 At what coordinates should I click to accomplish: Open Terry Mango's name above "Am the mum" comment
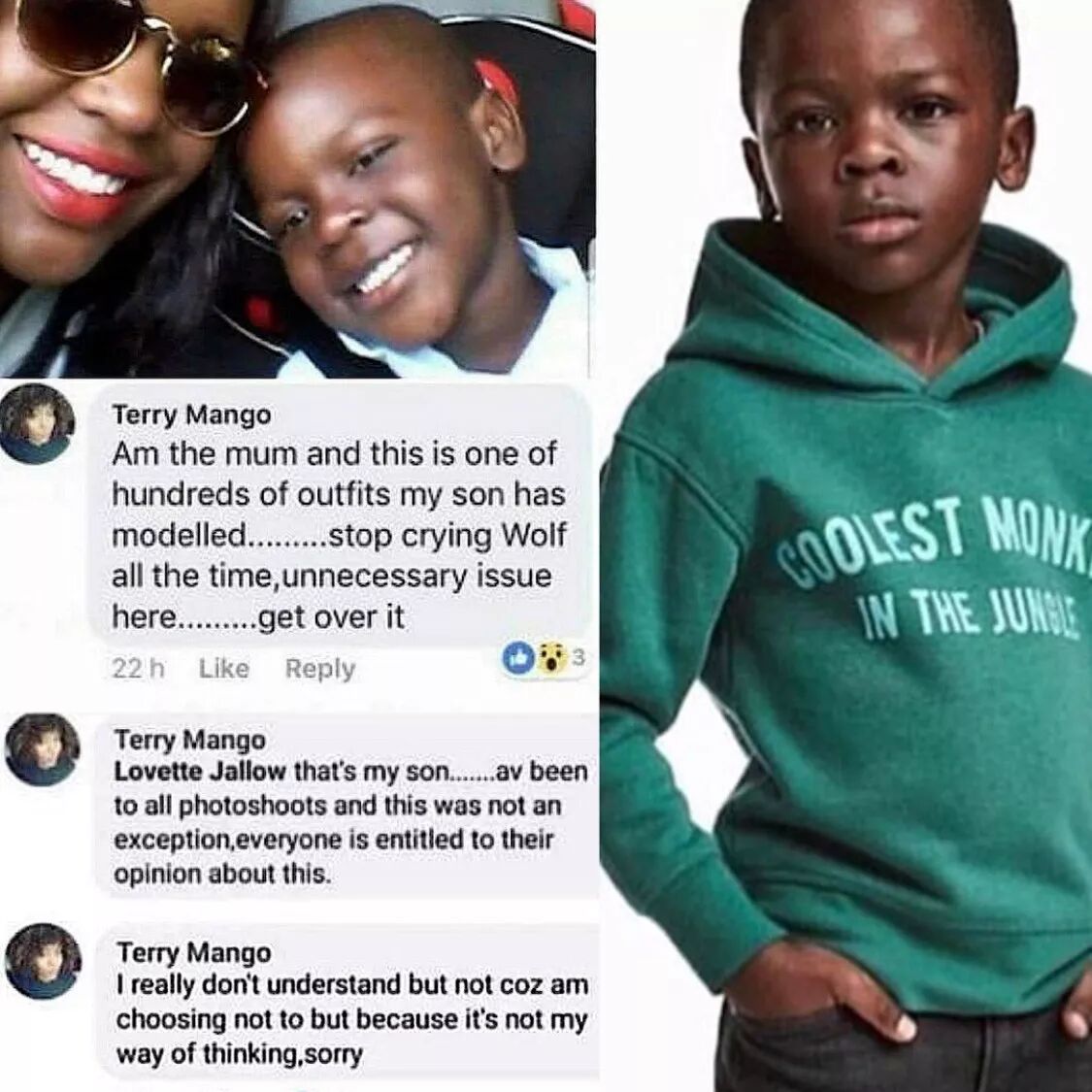point(191,414)
